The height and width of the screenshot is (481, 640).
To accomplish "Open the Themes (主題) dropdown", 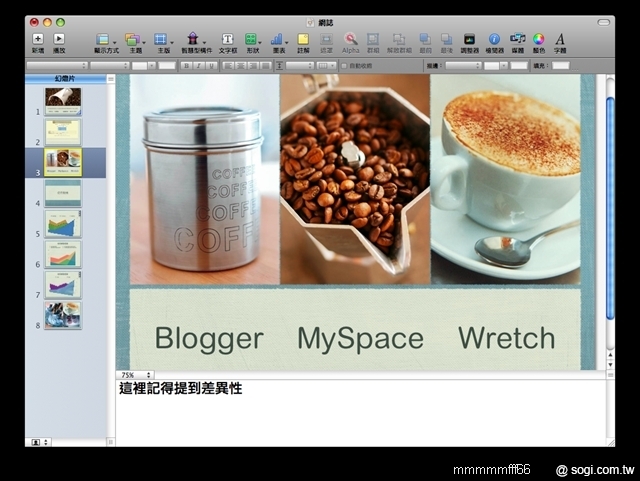I will point(133,40).
